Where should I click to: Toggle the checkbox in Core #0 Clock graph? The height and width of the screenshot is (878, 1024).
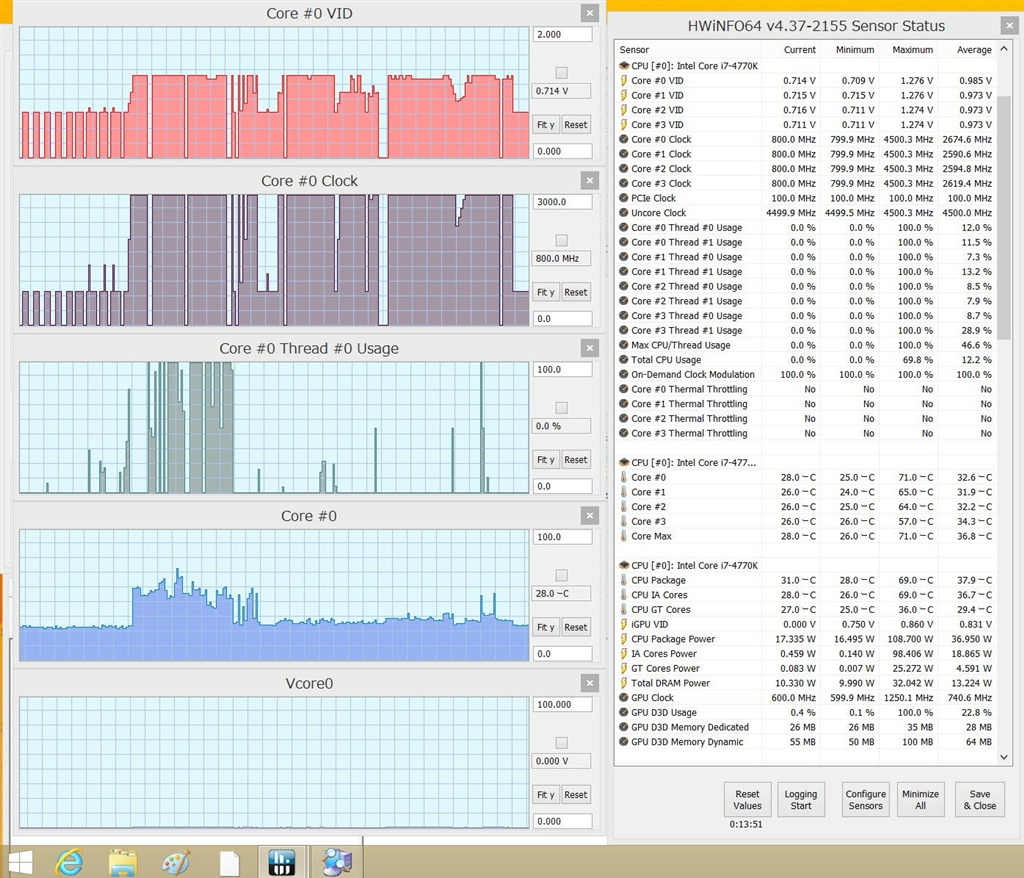[x=561, y=240]
